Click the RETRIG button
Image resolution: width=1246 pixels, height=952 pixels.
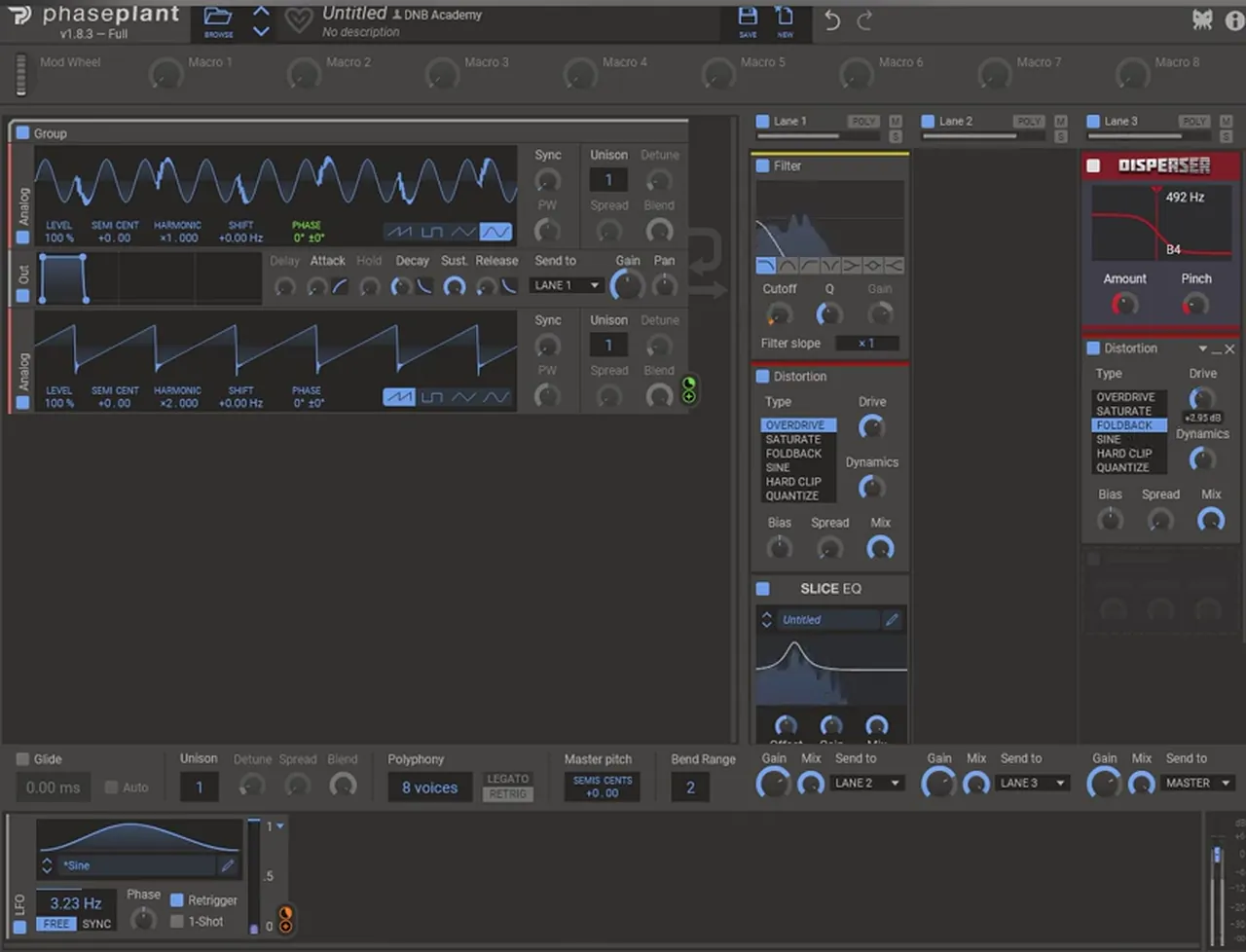point(507,794)
